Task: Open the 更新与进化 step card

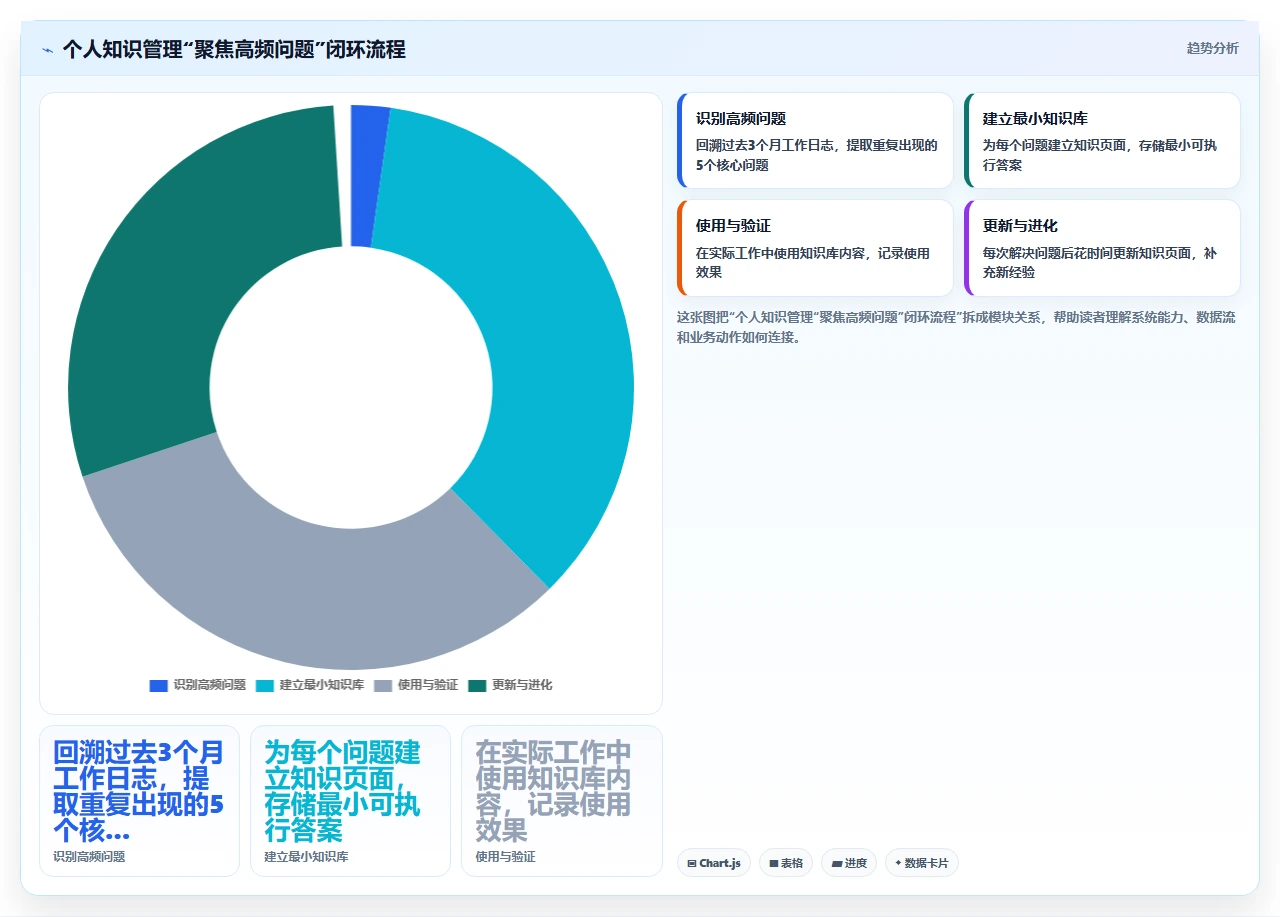Action: 1102,248
